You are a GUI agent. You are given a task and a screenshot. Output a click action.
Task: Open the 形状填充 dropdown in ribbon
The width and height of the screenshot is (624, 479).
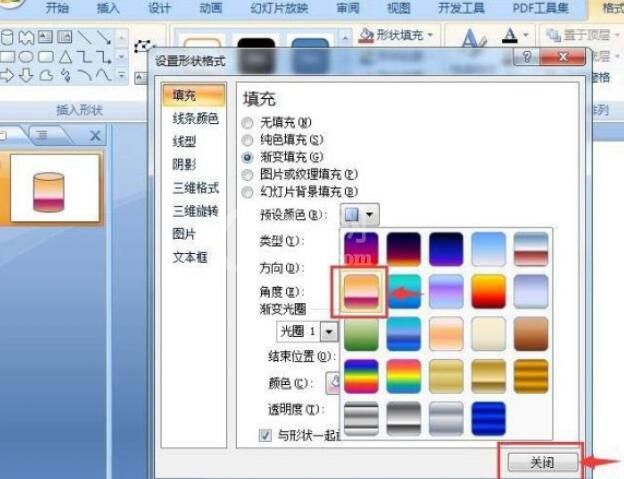click(396, 35)
